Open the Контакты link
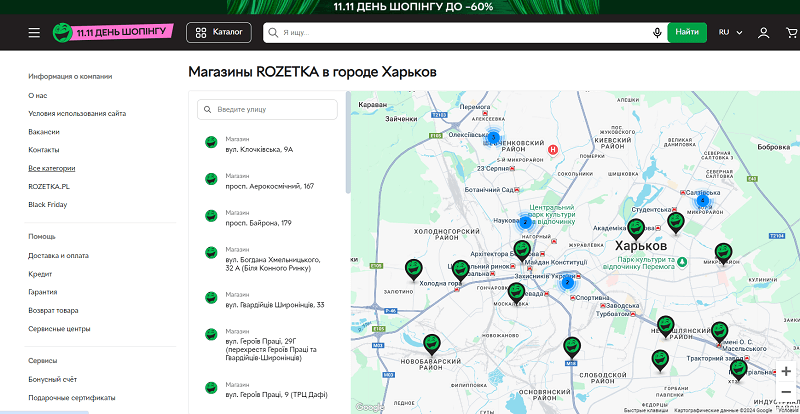 coord(44,150)
